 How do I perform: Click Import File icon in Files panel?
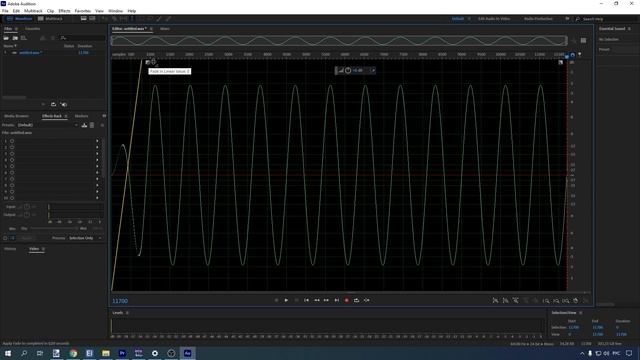tap(15, 38)
